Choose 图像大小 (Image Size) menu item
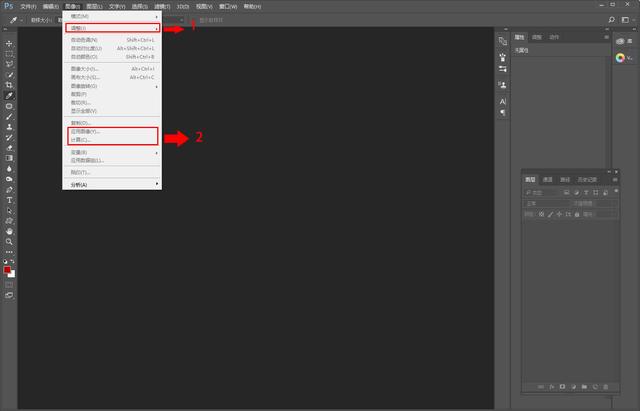This screenshot has width=640, height=411. pyautogui.click(x=112, y=69)
